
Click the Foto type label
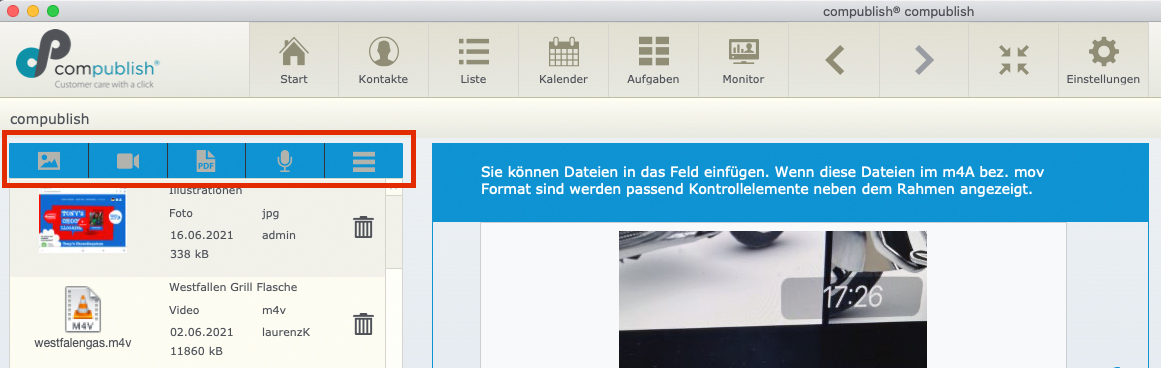pos(181,213)
